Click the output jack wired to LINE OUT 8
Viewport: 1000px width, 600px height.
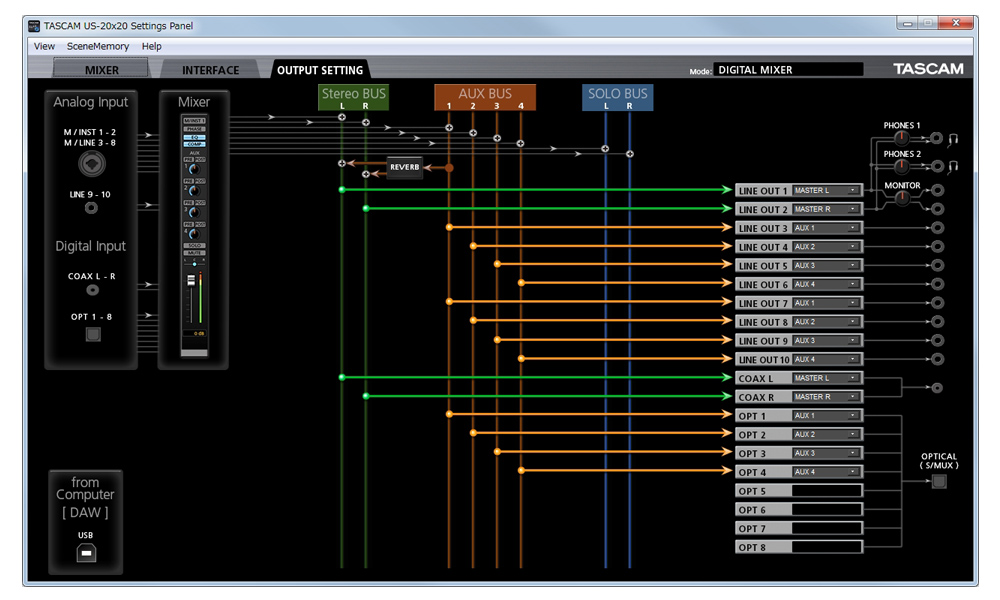pyautogui.click(x=937, y=322)
